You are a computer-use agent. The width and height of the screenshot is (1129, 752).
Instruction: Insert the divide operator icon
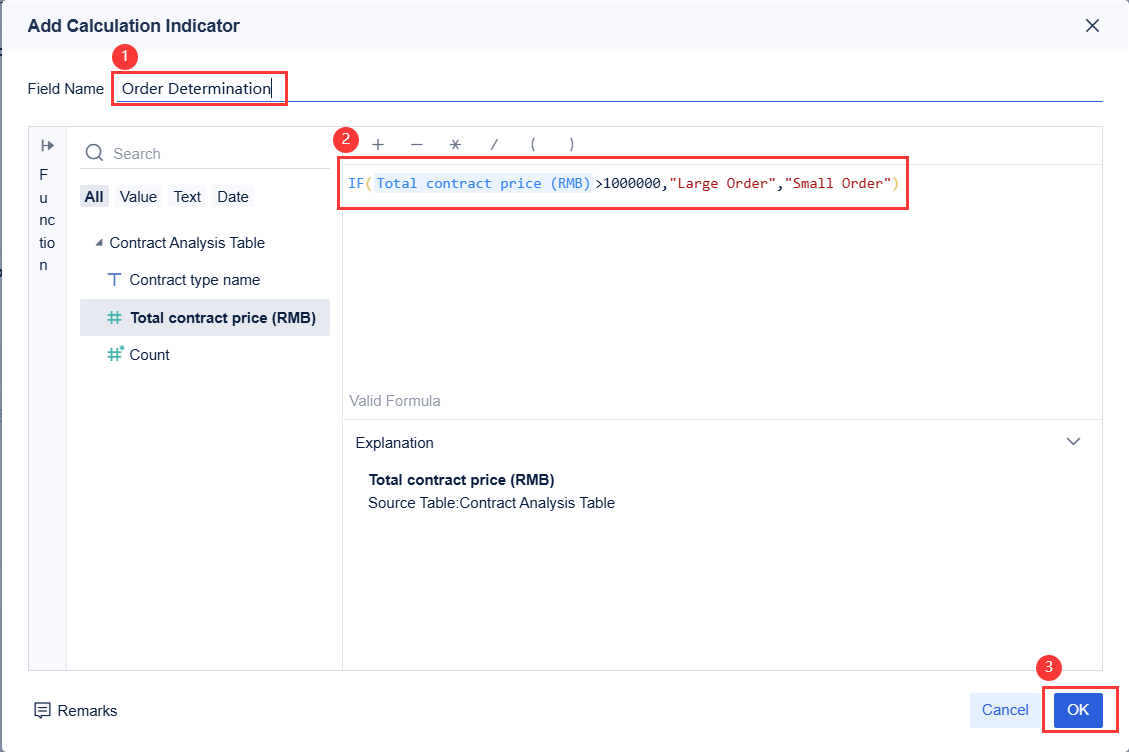[x=494, y=144]
